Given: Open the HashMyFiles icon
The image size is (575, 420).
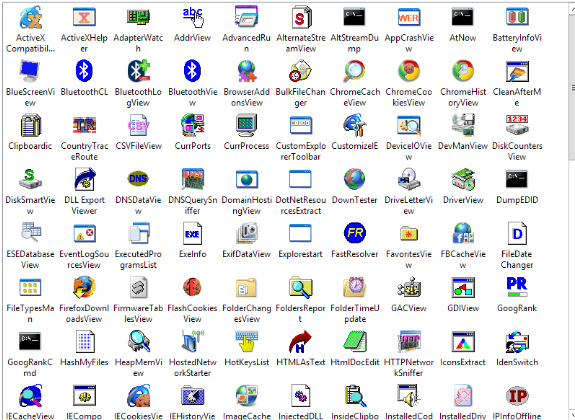Looking at the screenshot, I should pos(84,341).
